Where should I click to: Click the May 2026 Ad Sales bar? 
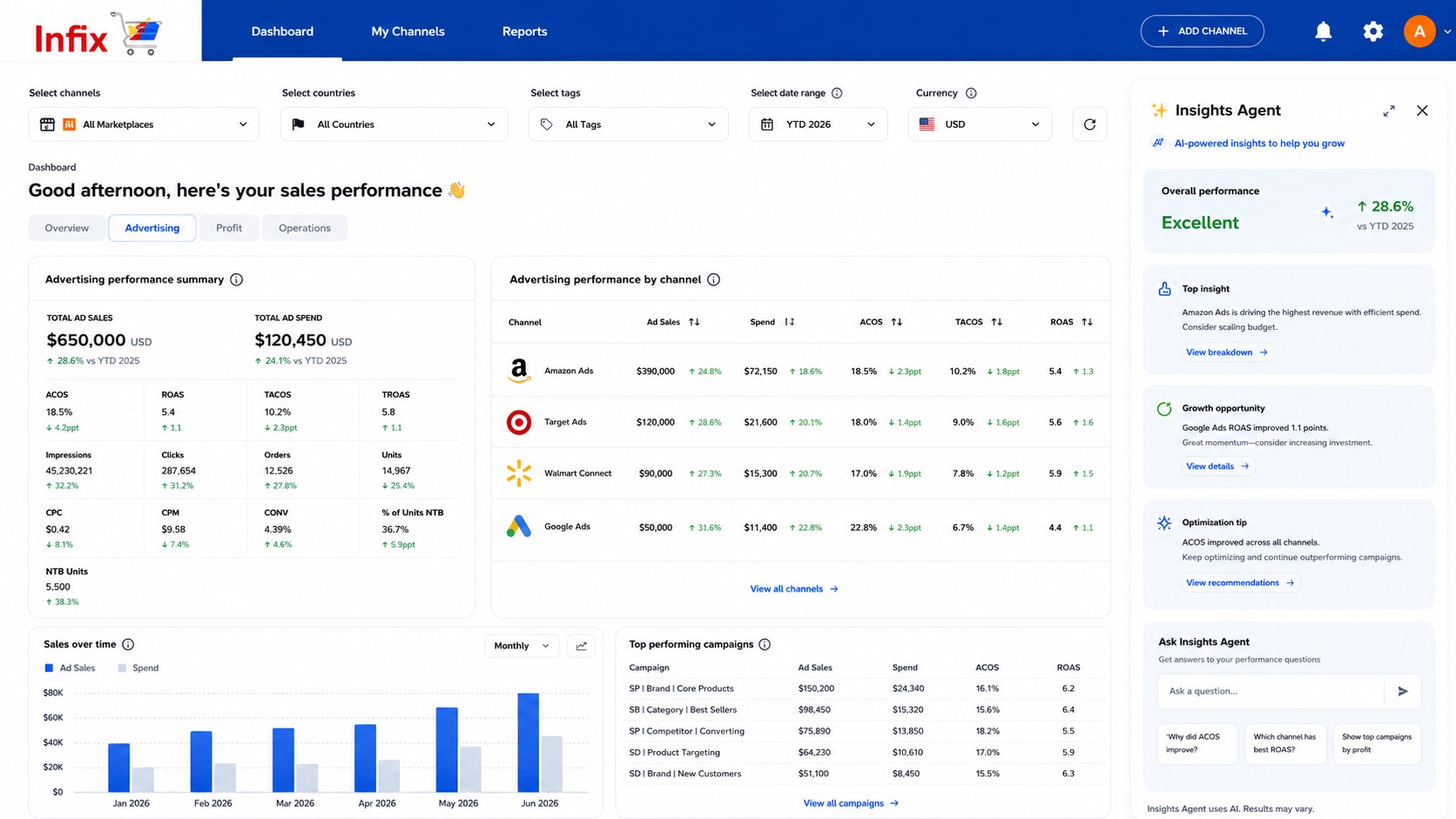[447, 749]
